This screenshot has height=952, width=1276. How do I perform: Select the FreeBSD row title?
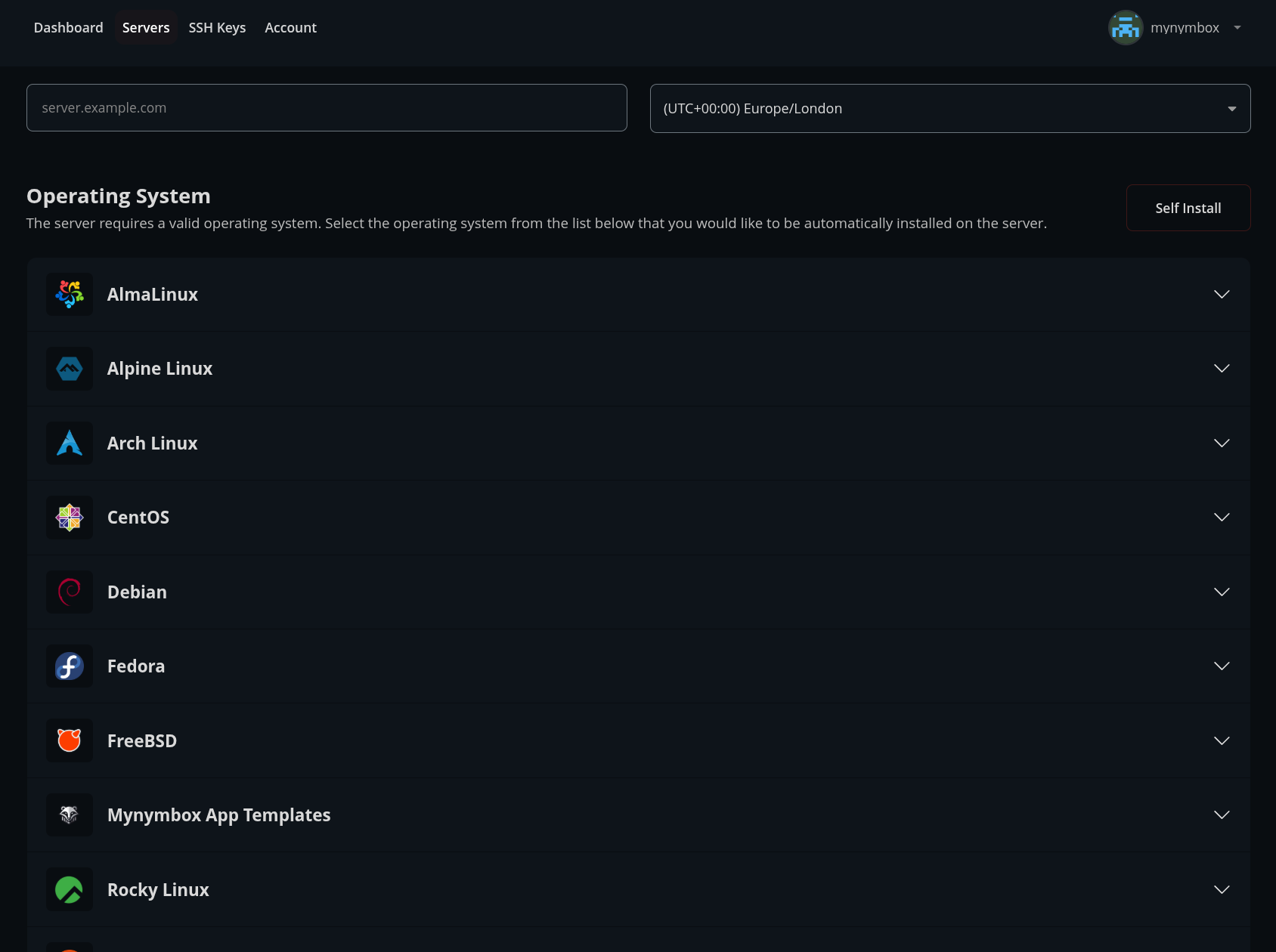(x=142, y=741)
